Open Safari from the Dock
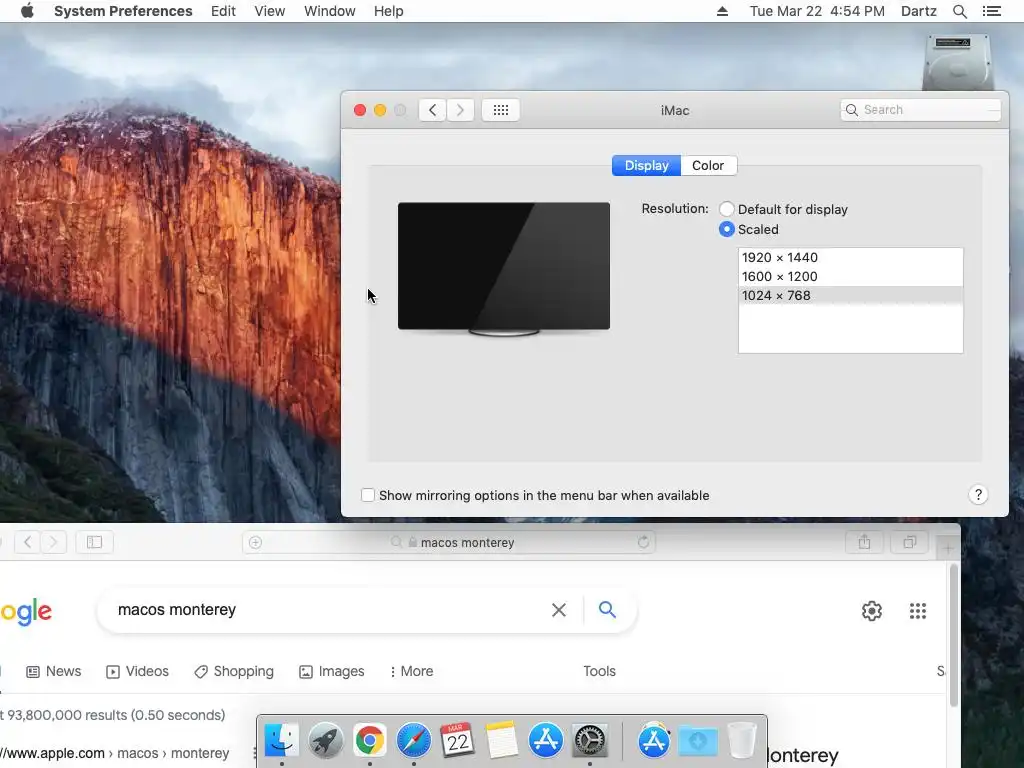Image resolution: width=1024 pixels, height=768 pixels. [x=413, y=741]
